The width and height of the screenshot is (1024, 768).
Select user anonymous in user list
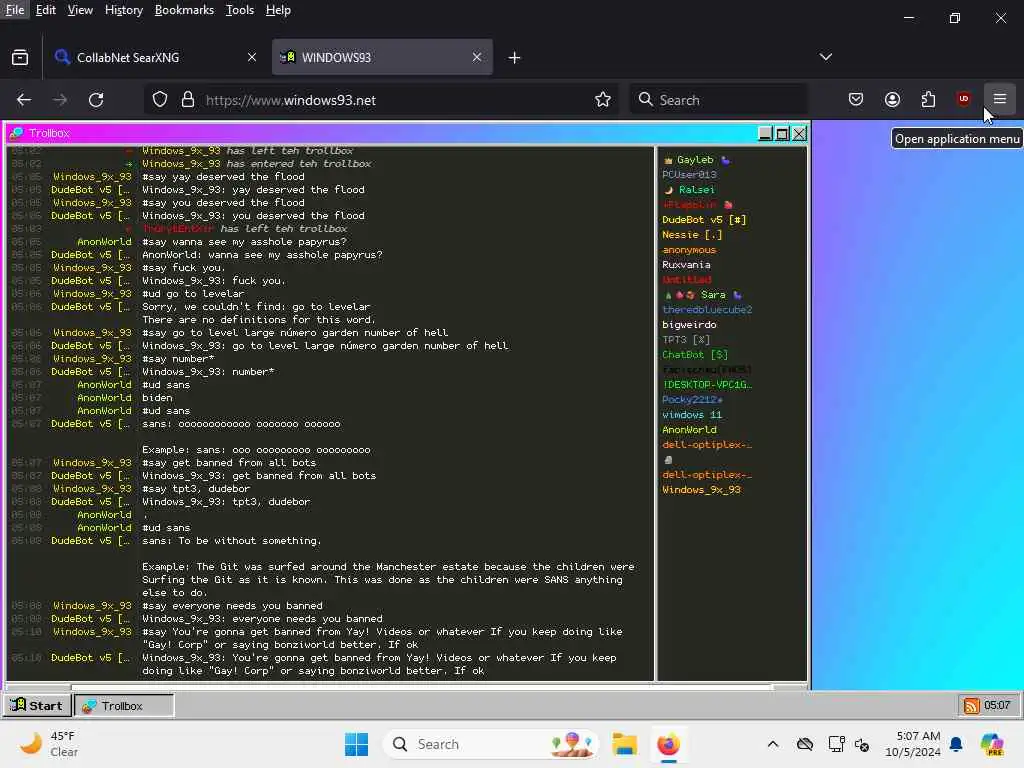[689, 249]
